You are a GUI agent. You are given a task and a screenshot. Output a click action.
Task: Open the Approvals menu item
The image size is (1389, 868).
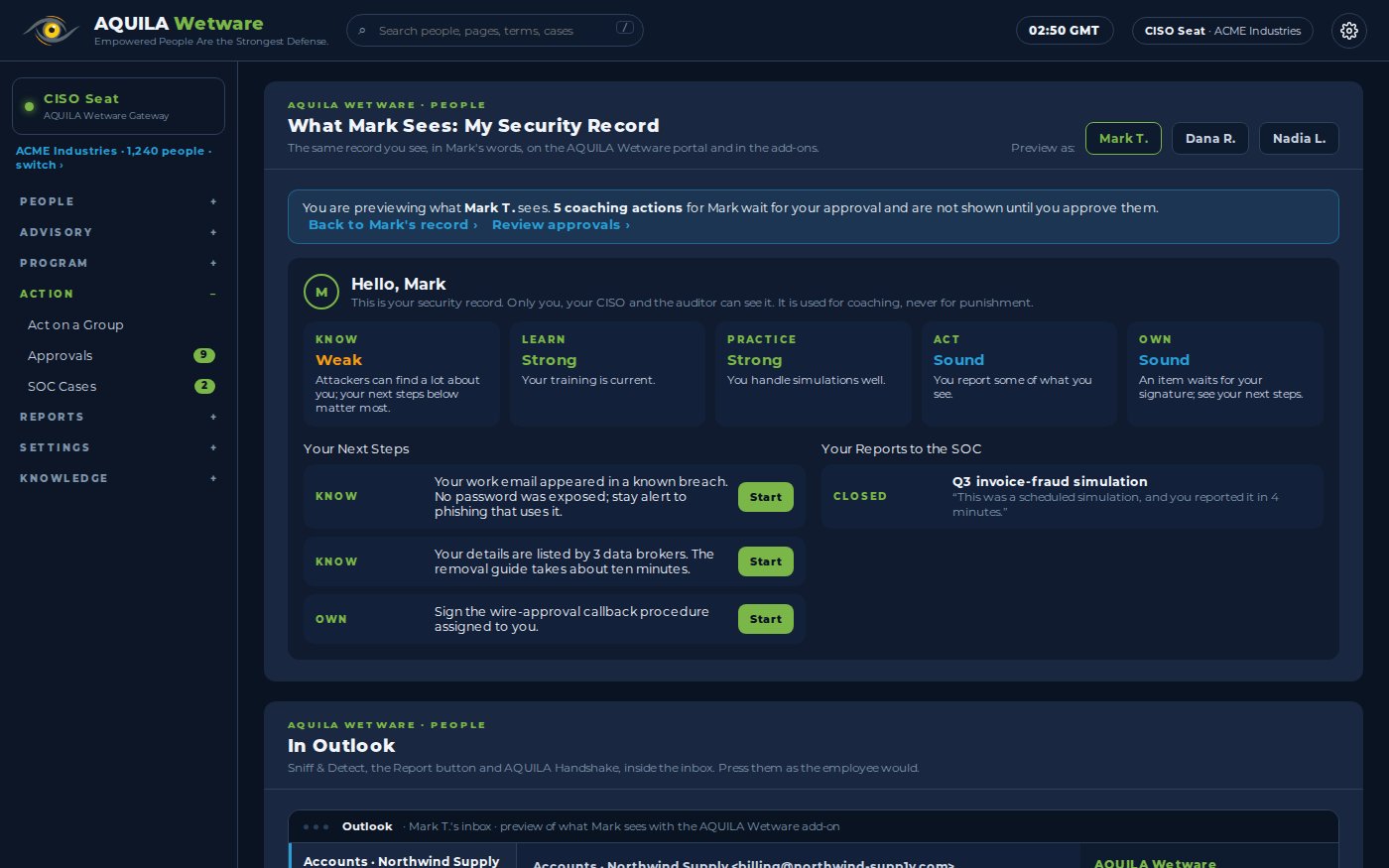pos(118,355)
